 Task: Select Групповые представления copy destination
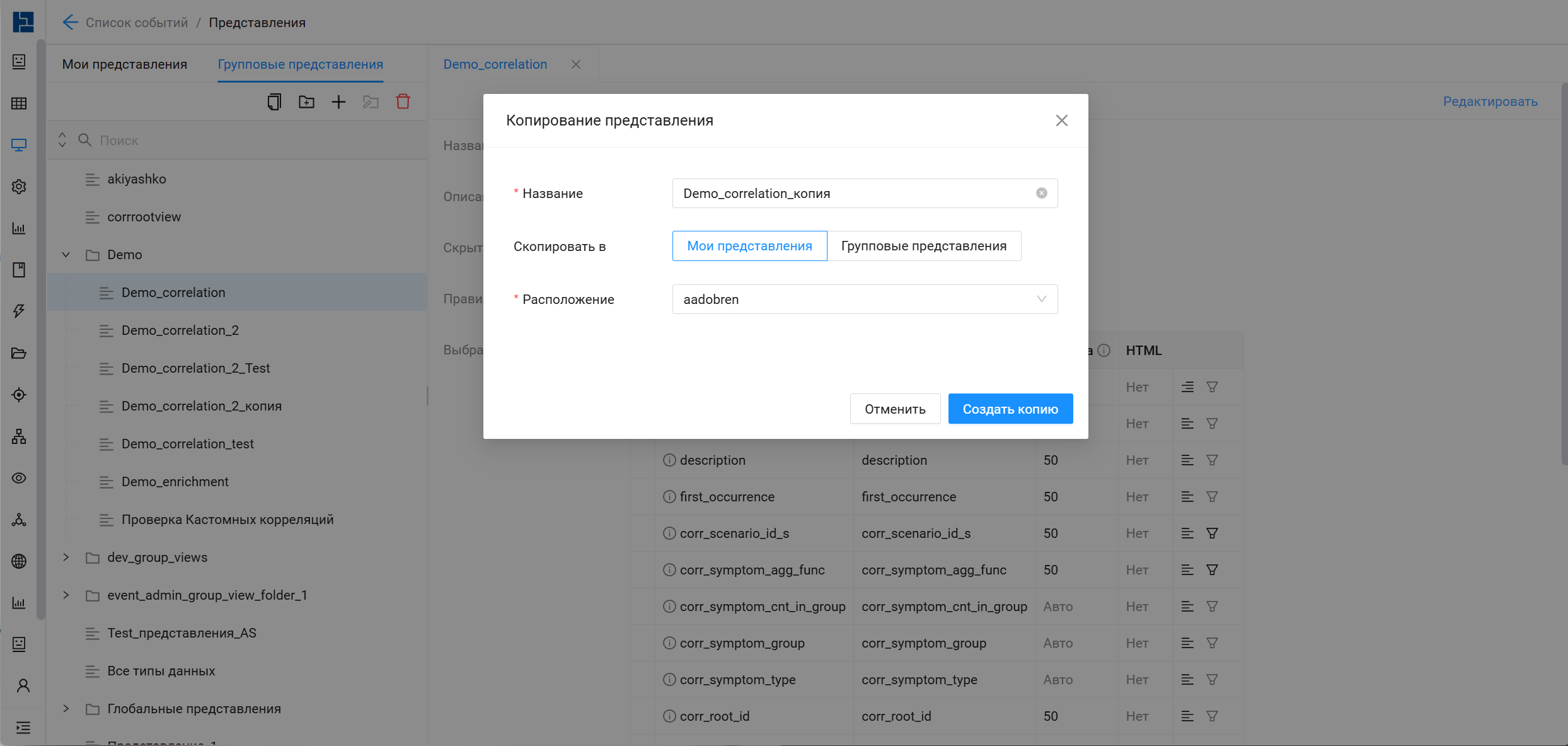click(x=924, y=246)
